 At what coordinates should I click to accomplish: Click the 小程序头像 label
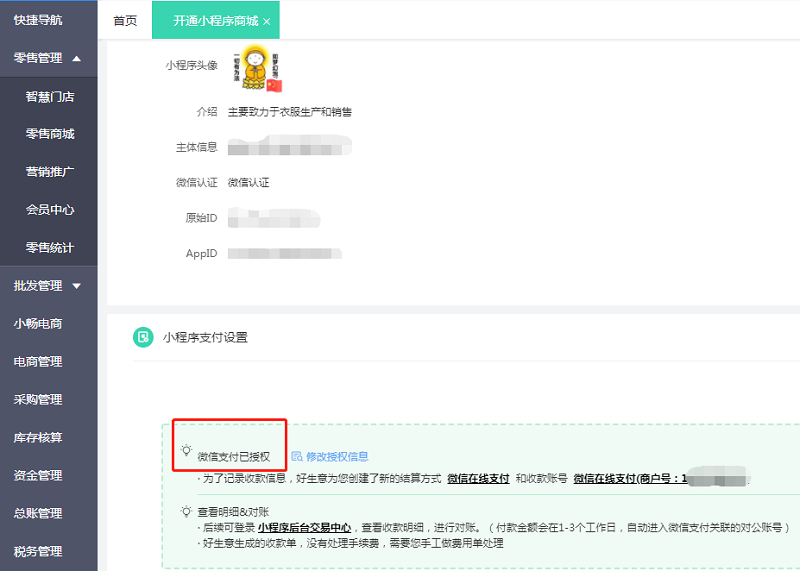point(191,65)
